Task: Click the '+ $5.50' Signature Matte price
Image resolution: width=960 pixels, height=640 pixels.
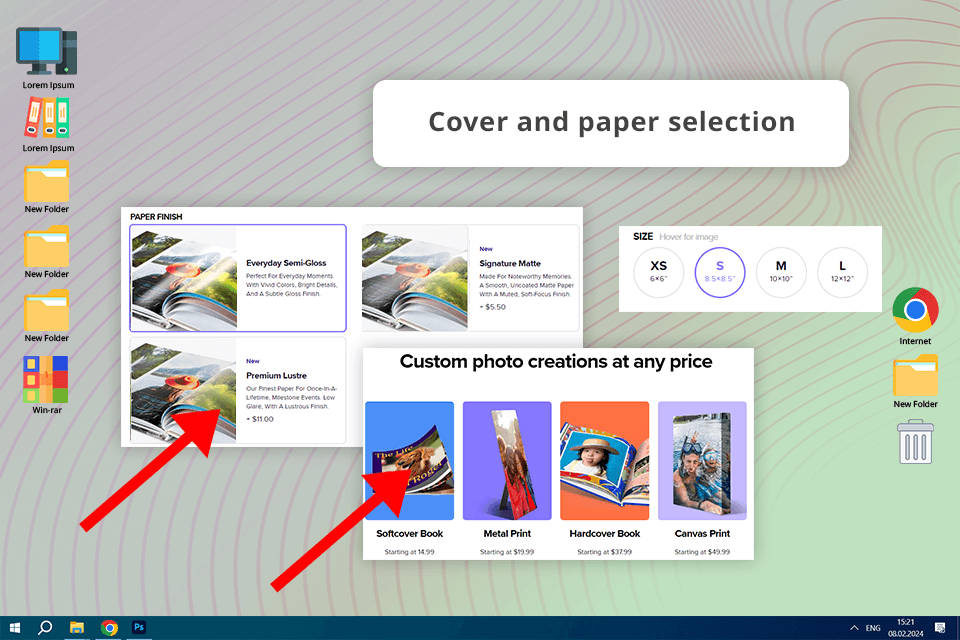Action: point(492,307)
